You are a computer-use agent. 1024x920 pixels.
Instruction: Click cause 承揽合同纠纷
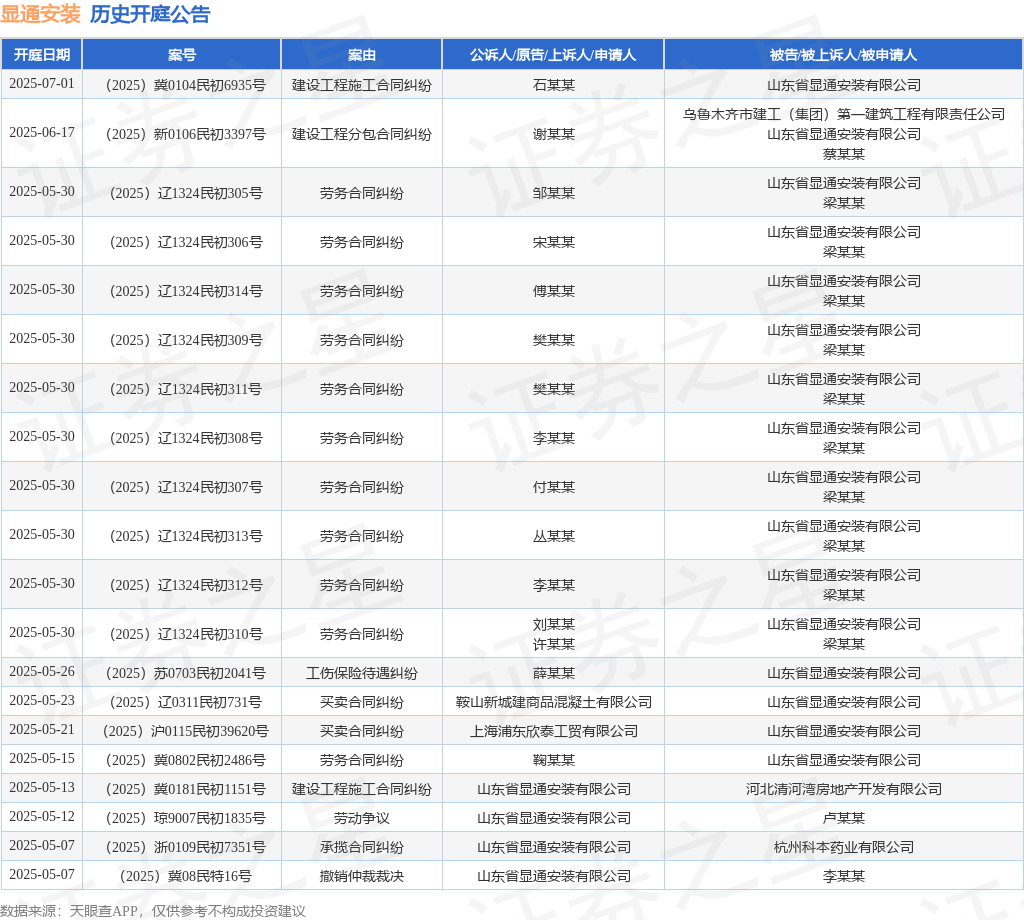(362, 848)
